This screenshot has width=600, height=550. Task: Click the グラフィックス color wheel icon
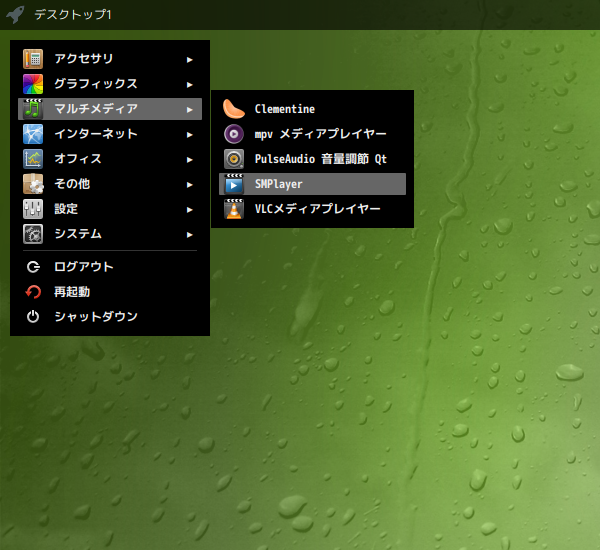[33, 84]
